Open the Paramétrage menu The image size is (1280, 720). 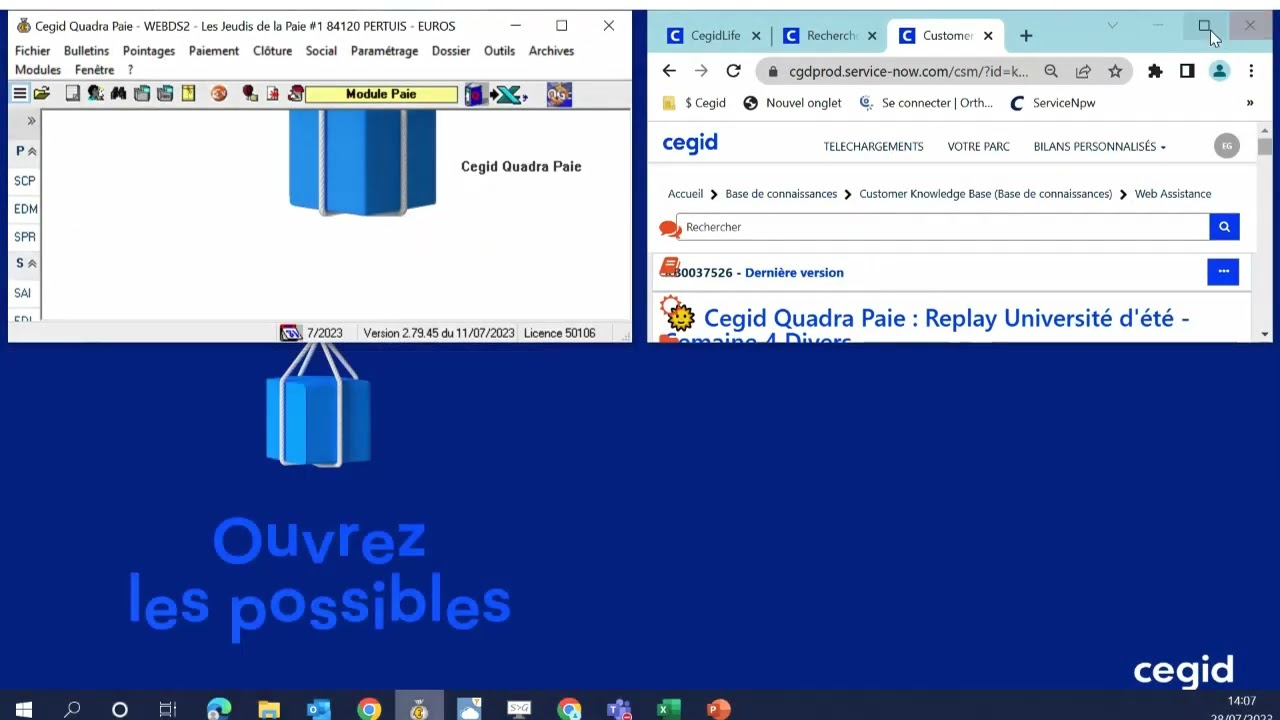pos(384,51)
